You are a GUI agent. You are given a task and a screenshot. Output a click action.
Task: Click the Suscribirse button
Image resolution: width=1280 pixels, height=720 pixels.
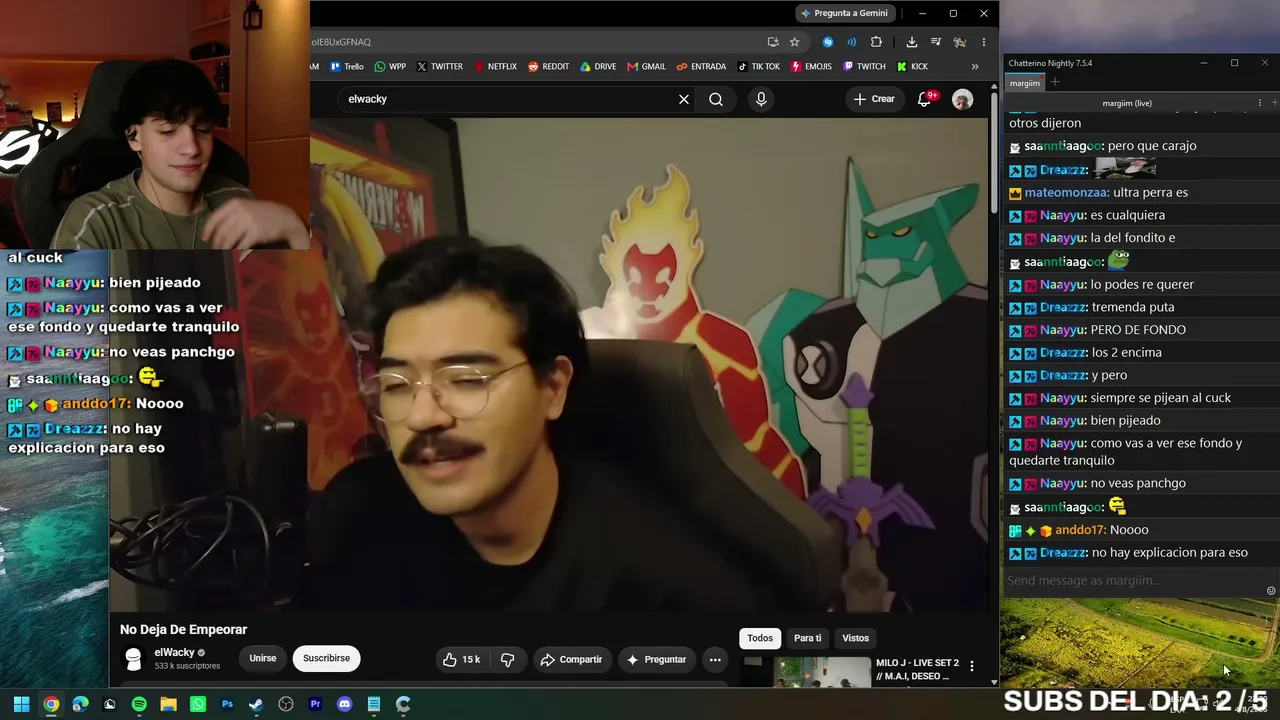pyautogui.click(x=326, y=658)
